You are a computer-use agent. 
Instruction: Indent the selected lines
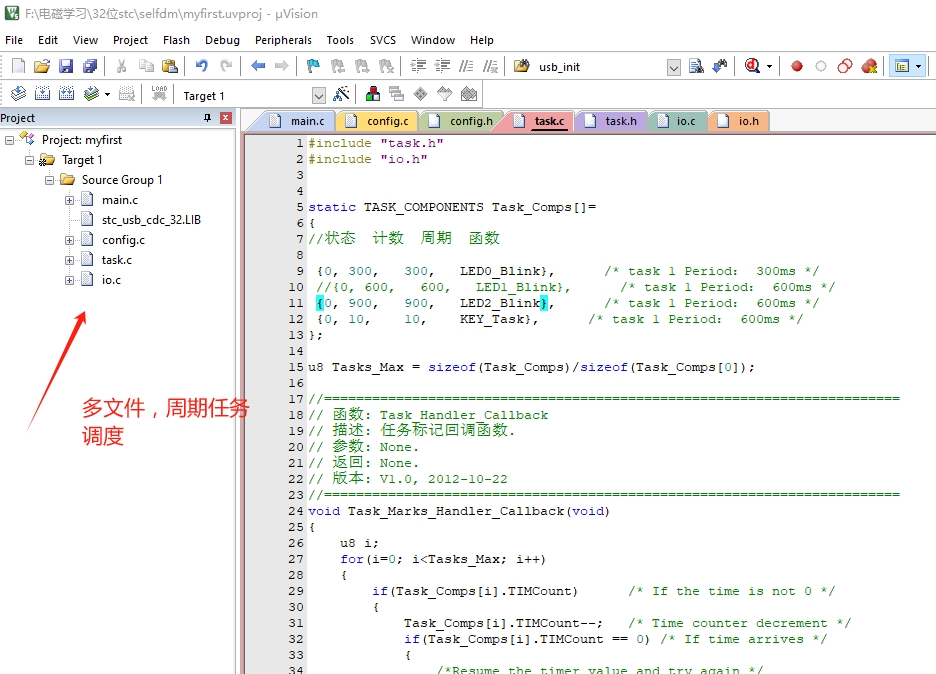point(418,66)
